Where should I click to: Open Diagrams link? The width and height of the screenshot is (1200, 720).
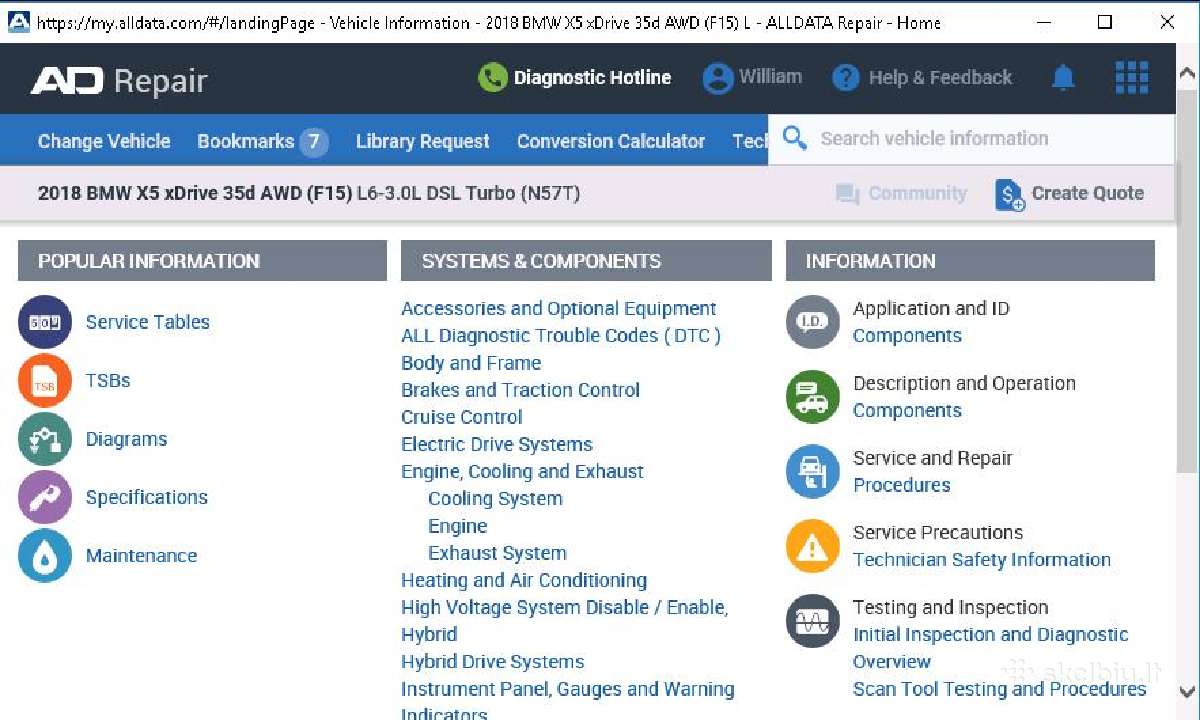tap(126, 439)
